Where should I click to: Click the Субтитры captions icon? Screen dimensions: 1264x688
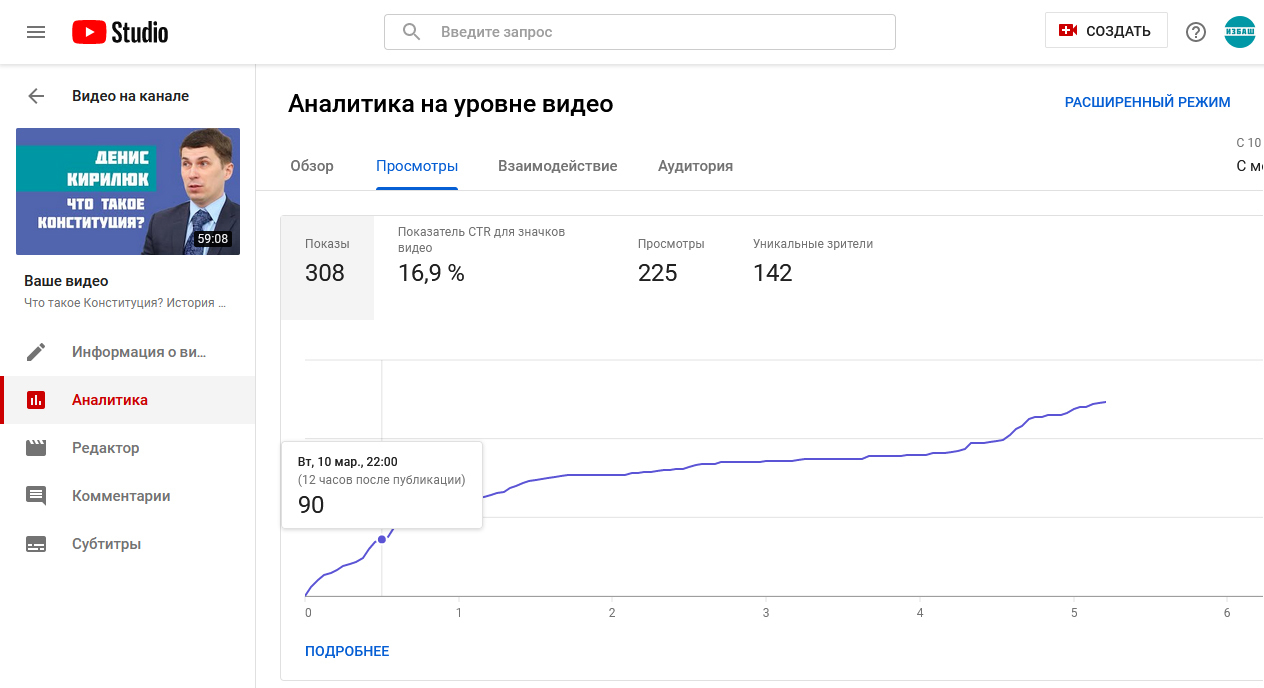(36, 544)
